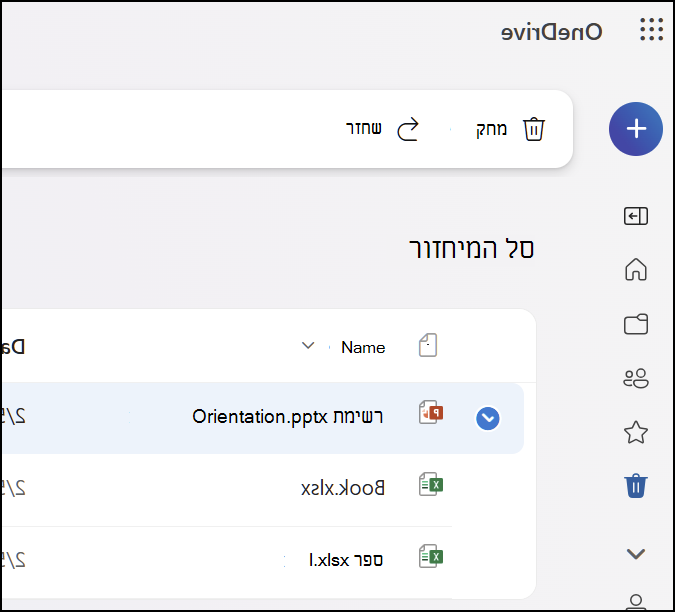Open Favorites star icon in sidebar
The image size is (675, 612).
636,432
